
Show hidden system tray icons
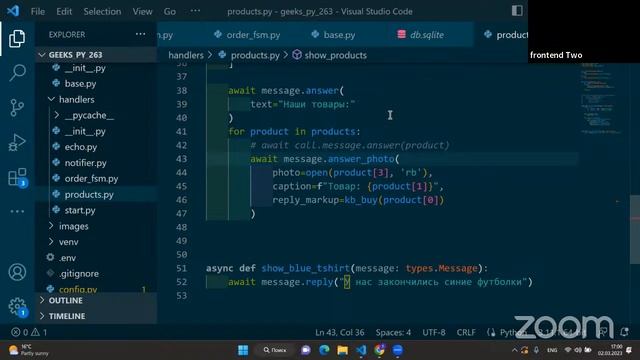pyautogui.click(x=514, y=350)
